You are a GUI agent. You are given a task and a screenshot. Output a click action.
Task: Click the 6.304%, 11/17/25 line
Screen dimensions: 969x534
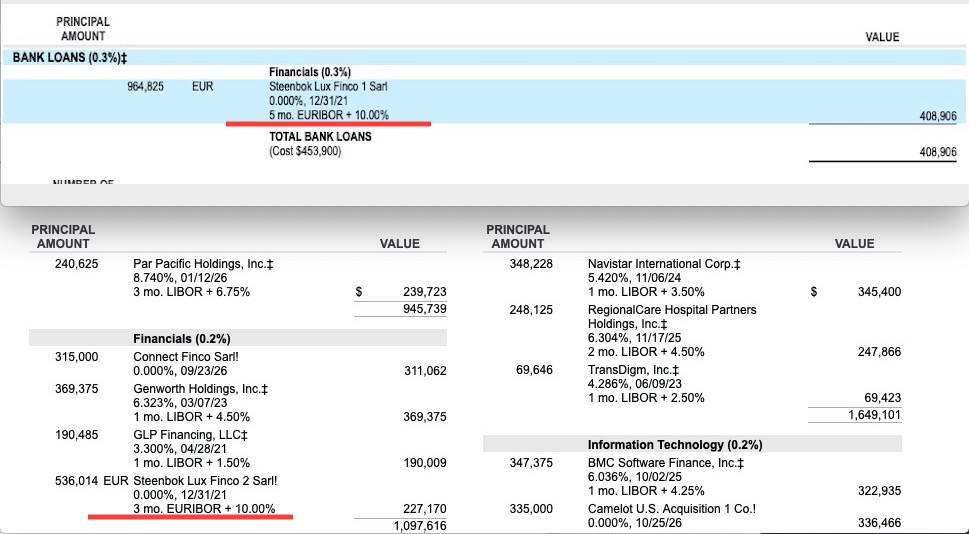635,338
